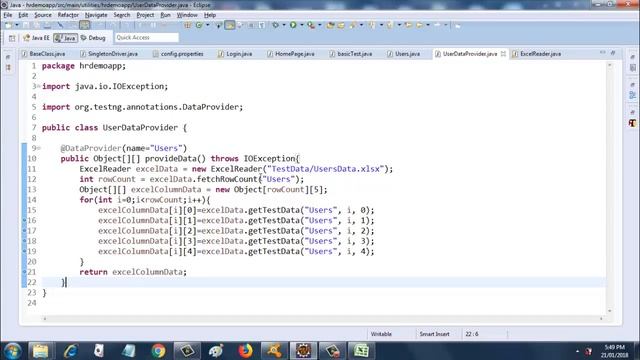640x360 pixels.
Task: Click the green Run button icon
Action: pyautogui.click(x=293, y=25)
